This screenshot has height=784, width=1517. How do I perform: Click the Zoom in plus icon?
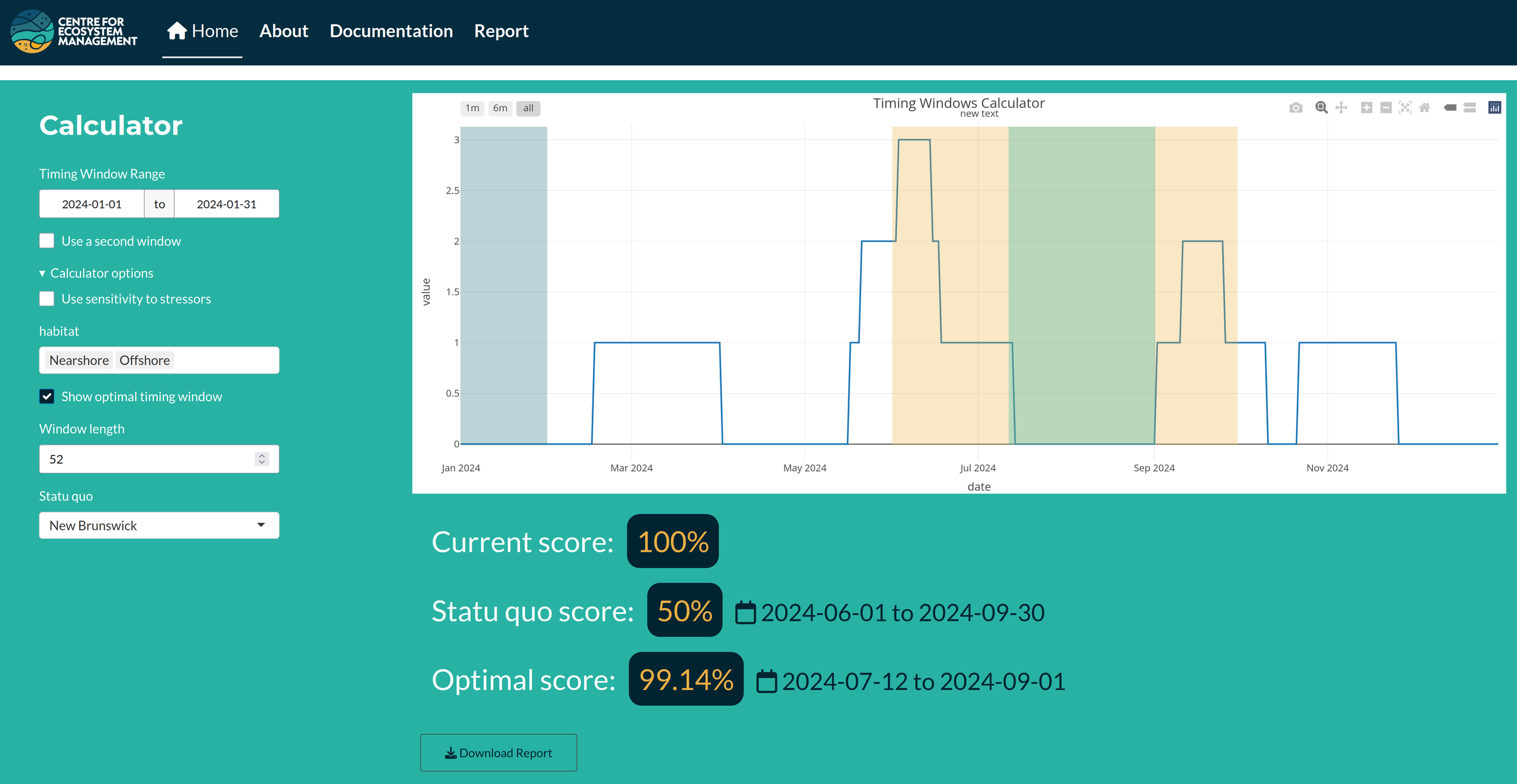pos(1367,108)
